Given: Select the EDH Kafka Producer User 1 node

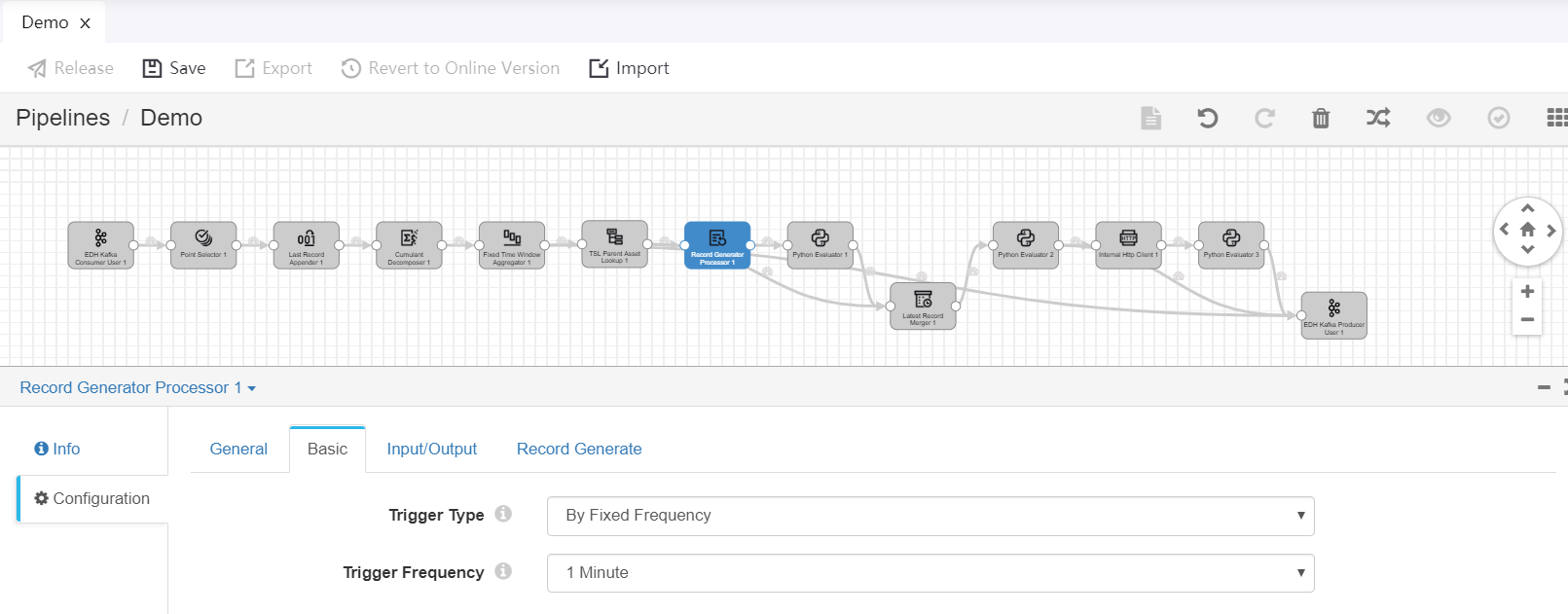Looking at the screenshot, I should (1333, 315).
